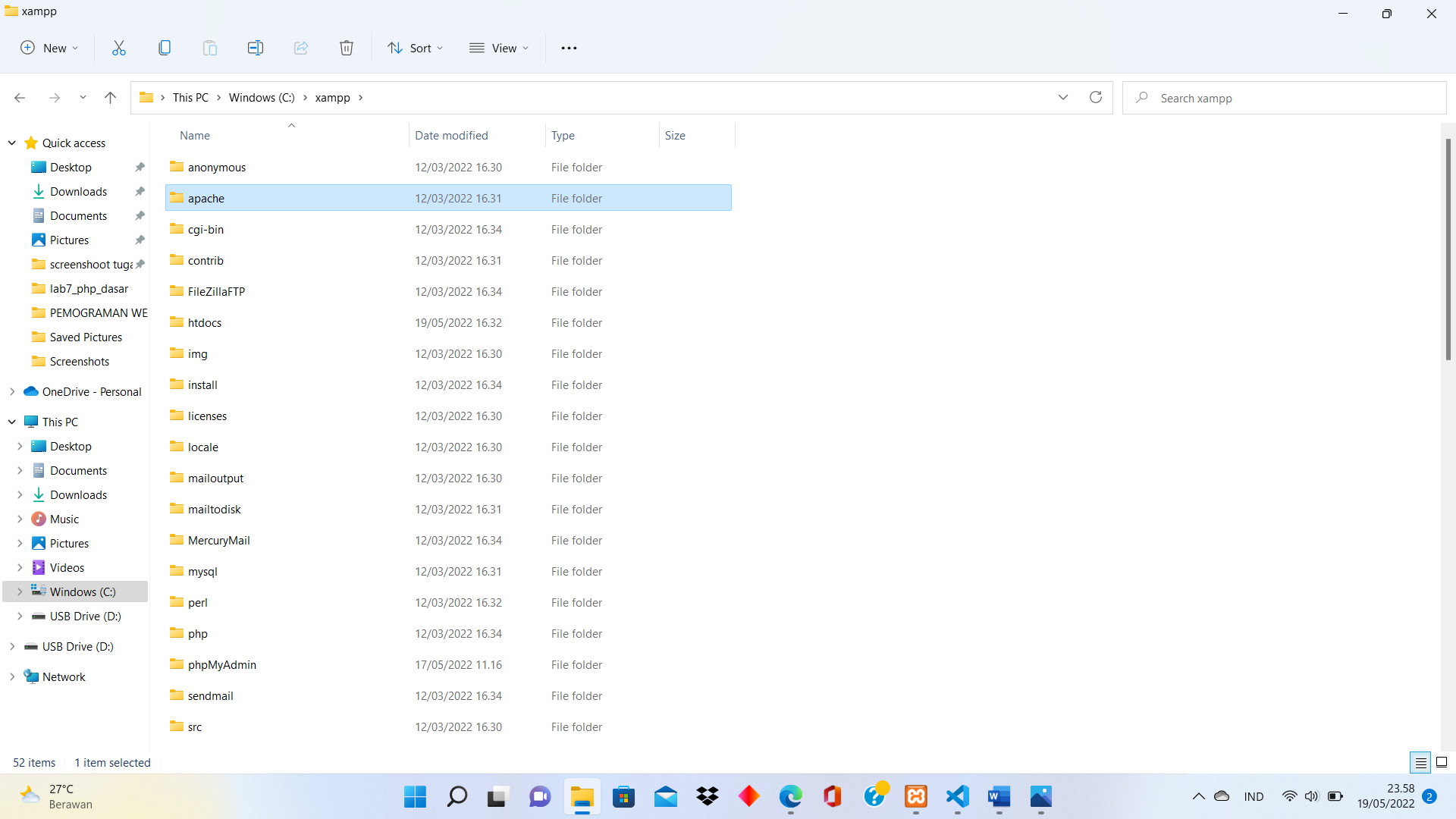The height and width of the screenshot is (819, 1456).
Task: Click the Refresh icon beside address bar
Action: click(1096, 97)
